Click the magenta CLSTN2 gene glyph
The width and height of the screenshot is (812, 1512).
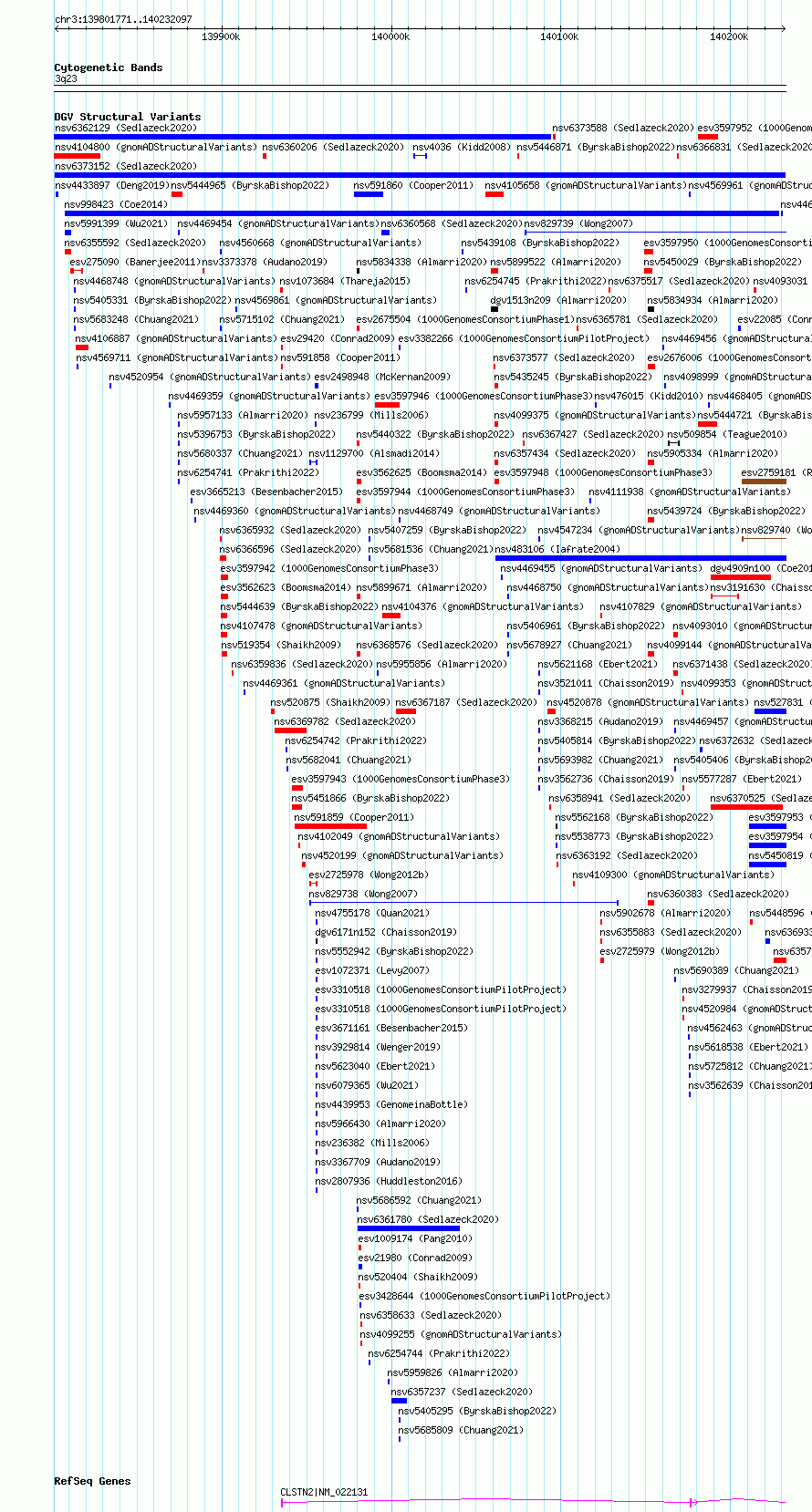(533, 1501)
